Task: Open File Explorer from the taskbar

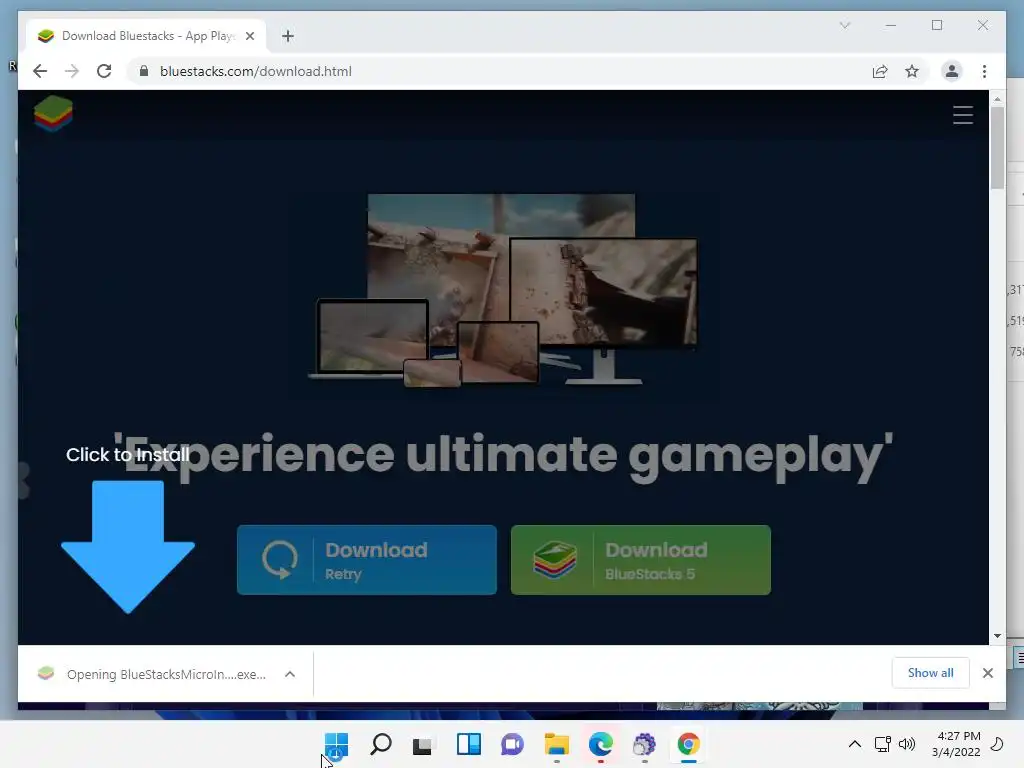Action: pos(556,744)
